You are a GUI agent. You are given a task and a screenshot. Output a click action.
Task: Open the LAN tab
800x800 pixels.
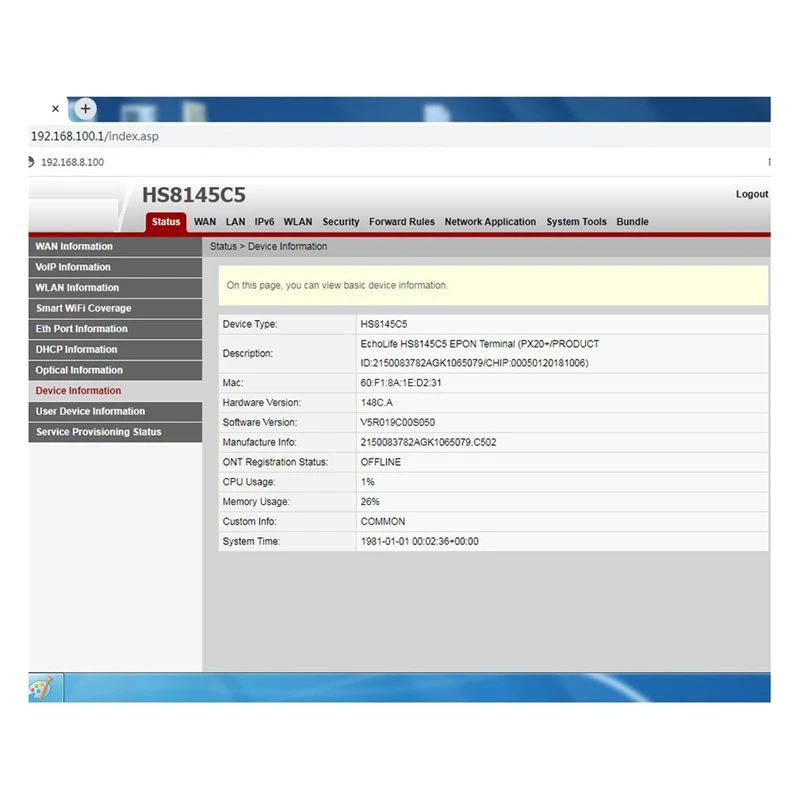[x=235, y=222]
